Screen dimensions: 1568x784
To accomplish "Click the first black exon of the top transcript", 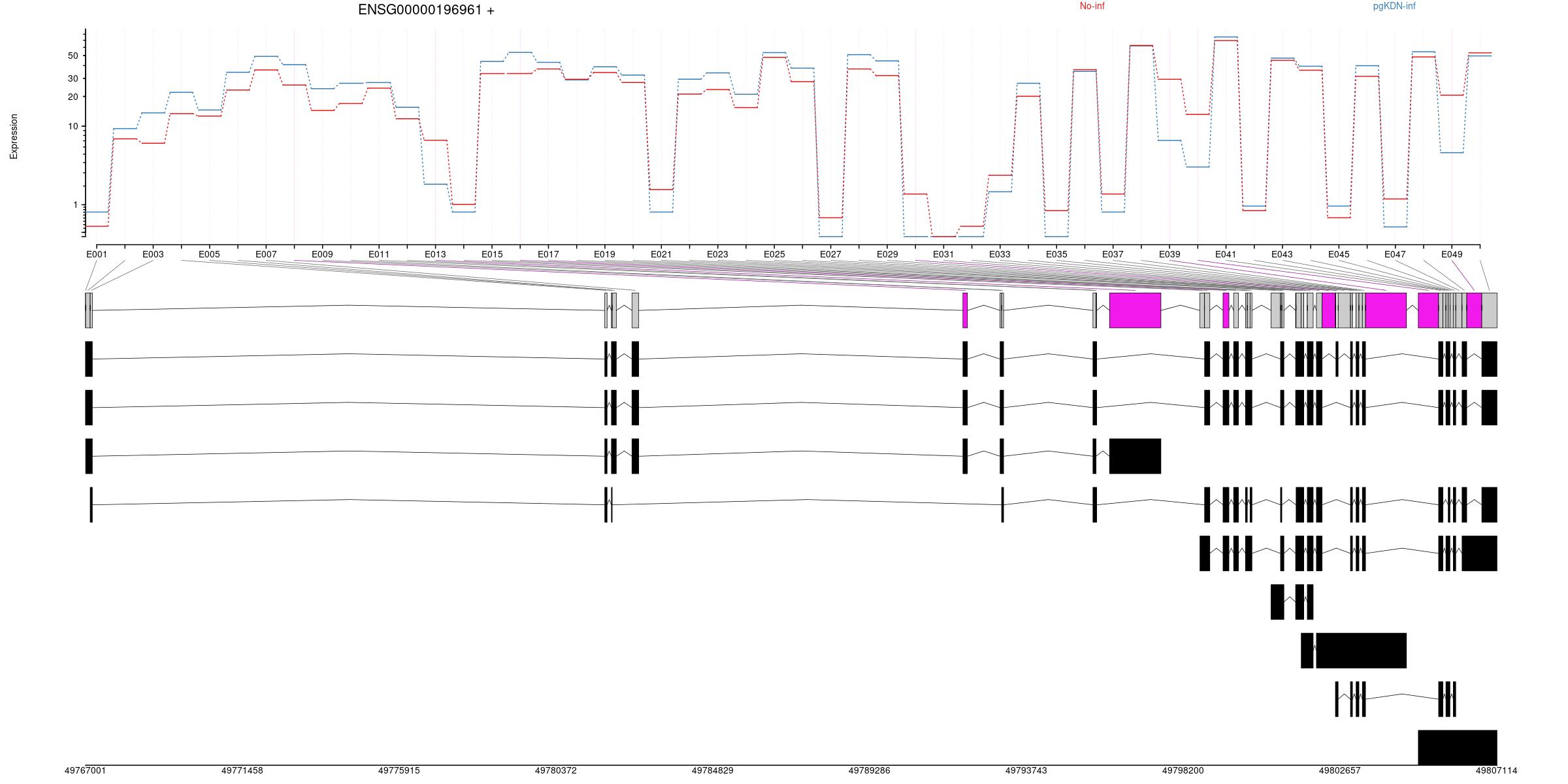I will pyautogui.click(x=89, y=359).
